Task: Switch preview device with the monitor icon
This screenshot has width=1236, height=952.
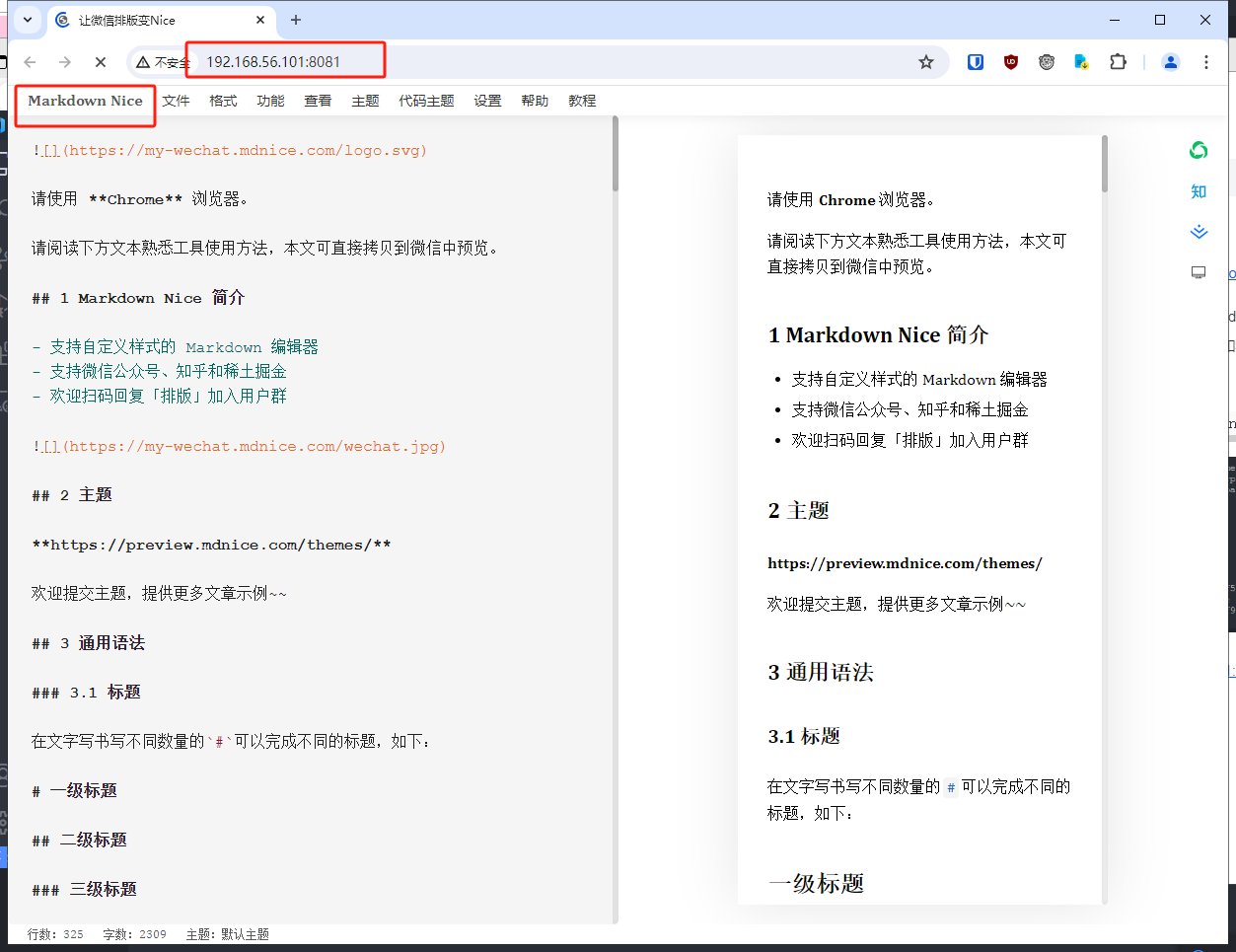Action: click(x=1199, y=272)
